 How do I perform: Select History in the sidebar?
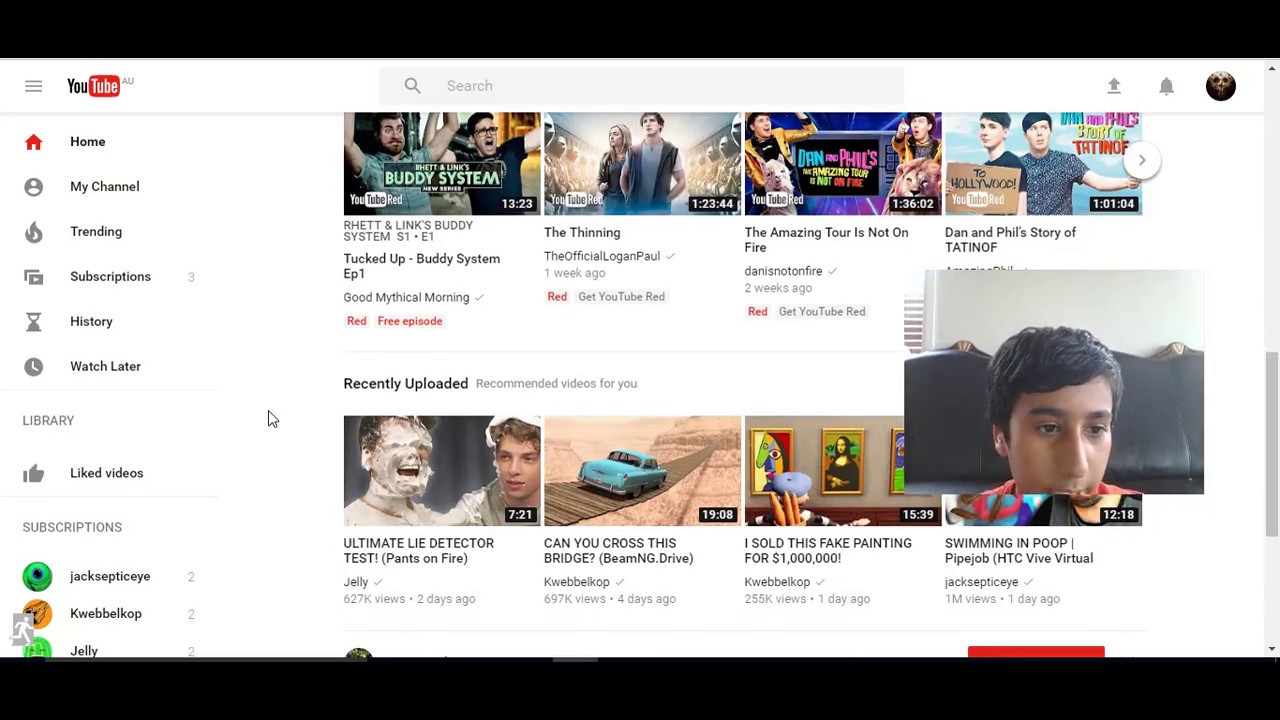point(91,322)
